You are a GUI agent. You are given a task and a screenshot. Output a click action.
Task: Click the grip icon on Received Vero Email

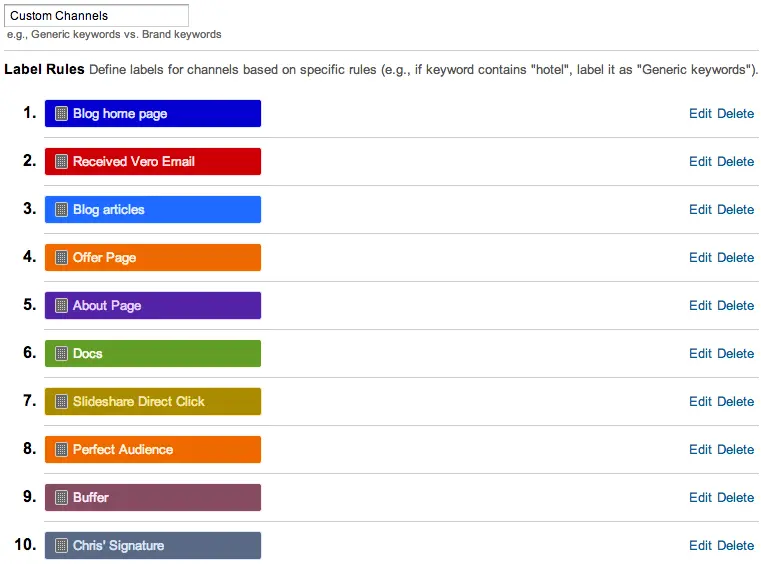point(61,162)
